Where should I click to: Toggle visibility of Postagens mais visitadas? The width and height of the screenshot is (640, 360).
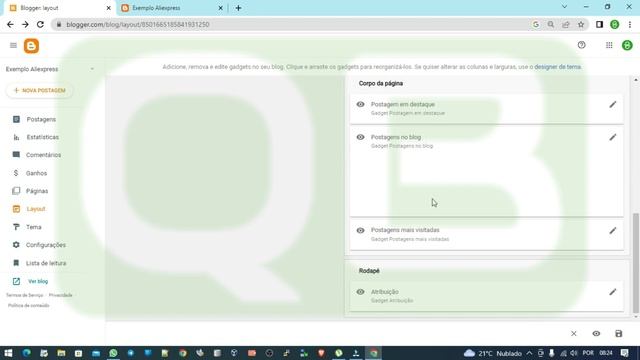coord(360,231)
